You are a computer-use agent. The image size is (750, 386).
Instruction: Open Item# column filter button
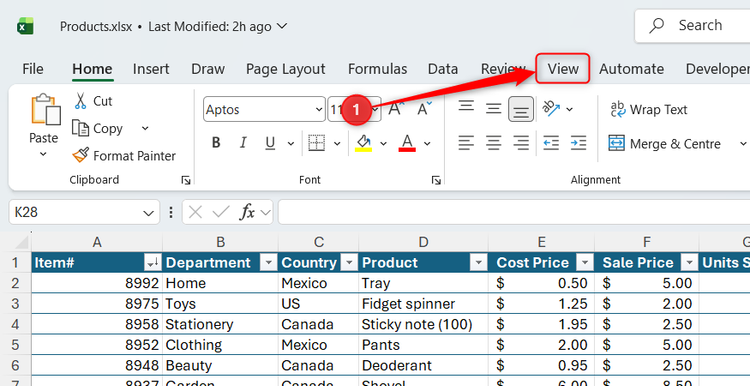153,263
